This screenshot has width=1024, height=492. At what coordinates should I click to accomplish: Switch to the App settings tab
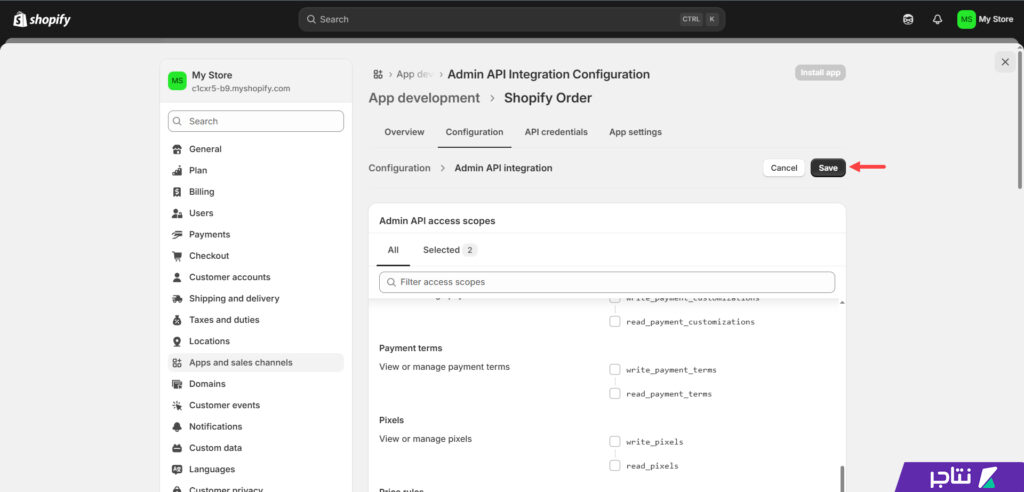[x=635, y=132]
